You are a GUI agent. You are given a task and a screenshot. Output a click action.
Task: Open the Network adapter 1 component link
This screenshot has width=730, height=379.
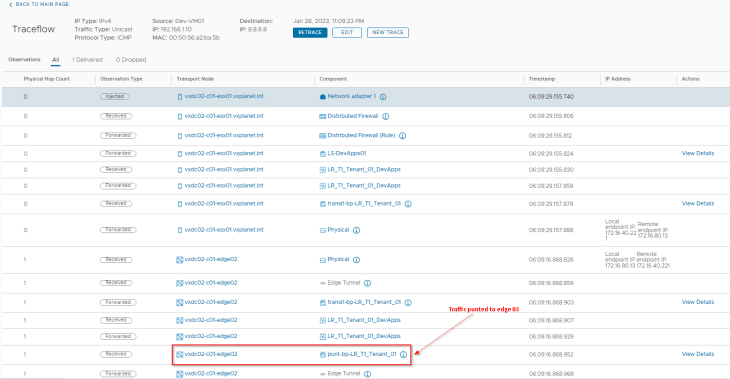pyautogui.click(x=351, y=96)
